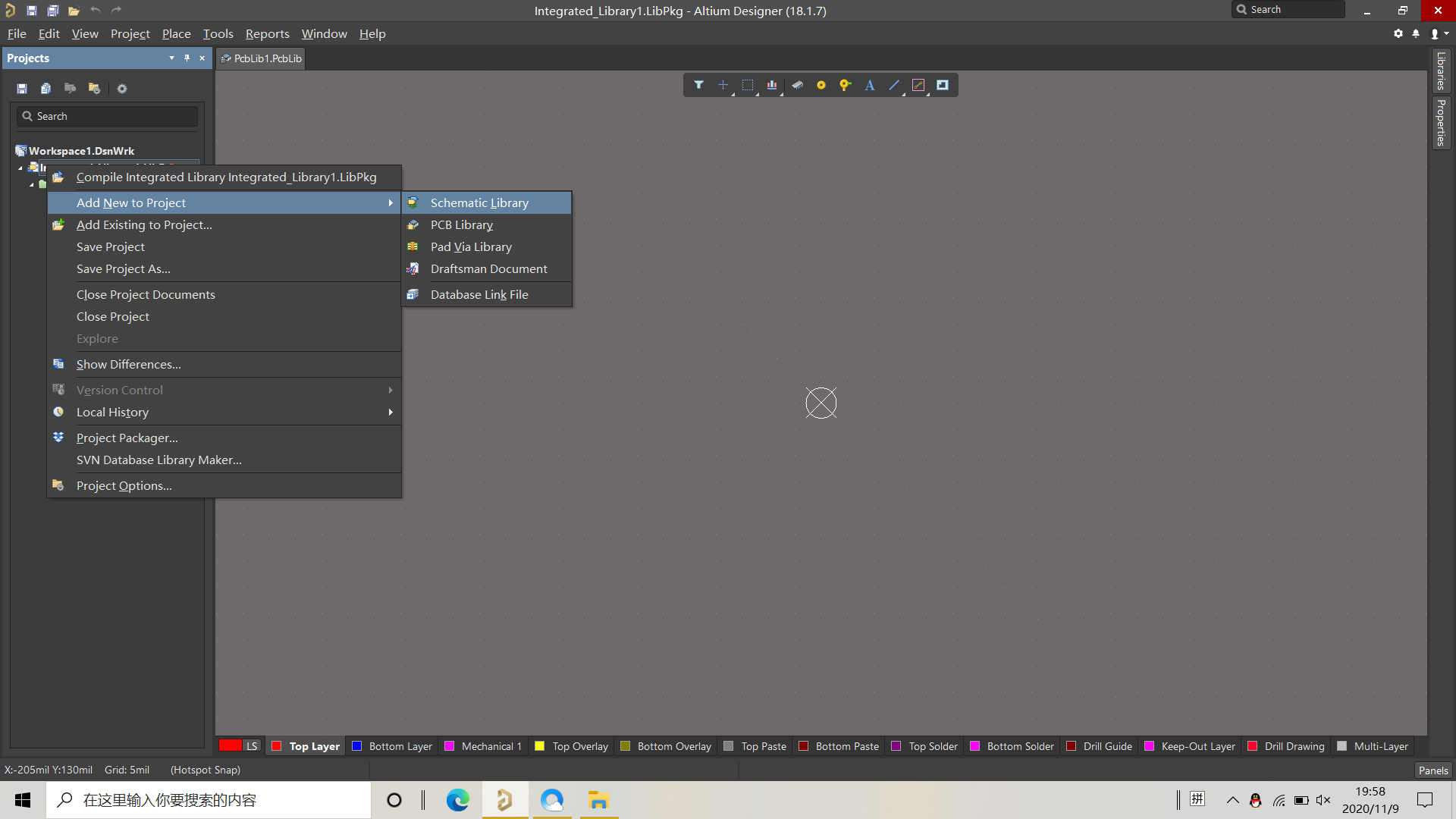Switch to Bottom Layer tab
The height and width of the screenshot is (819, 1456).
pos(392,746)
